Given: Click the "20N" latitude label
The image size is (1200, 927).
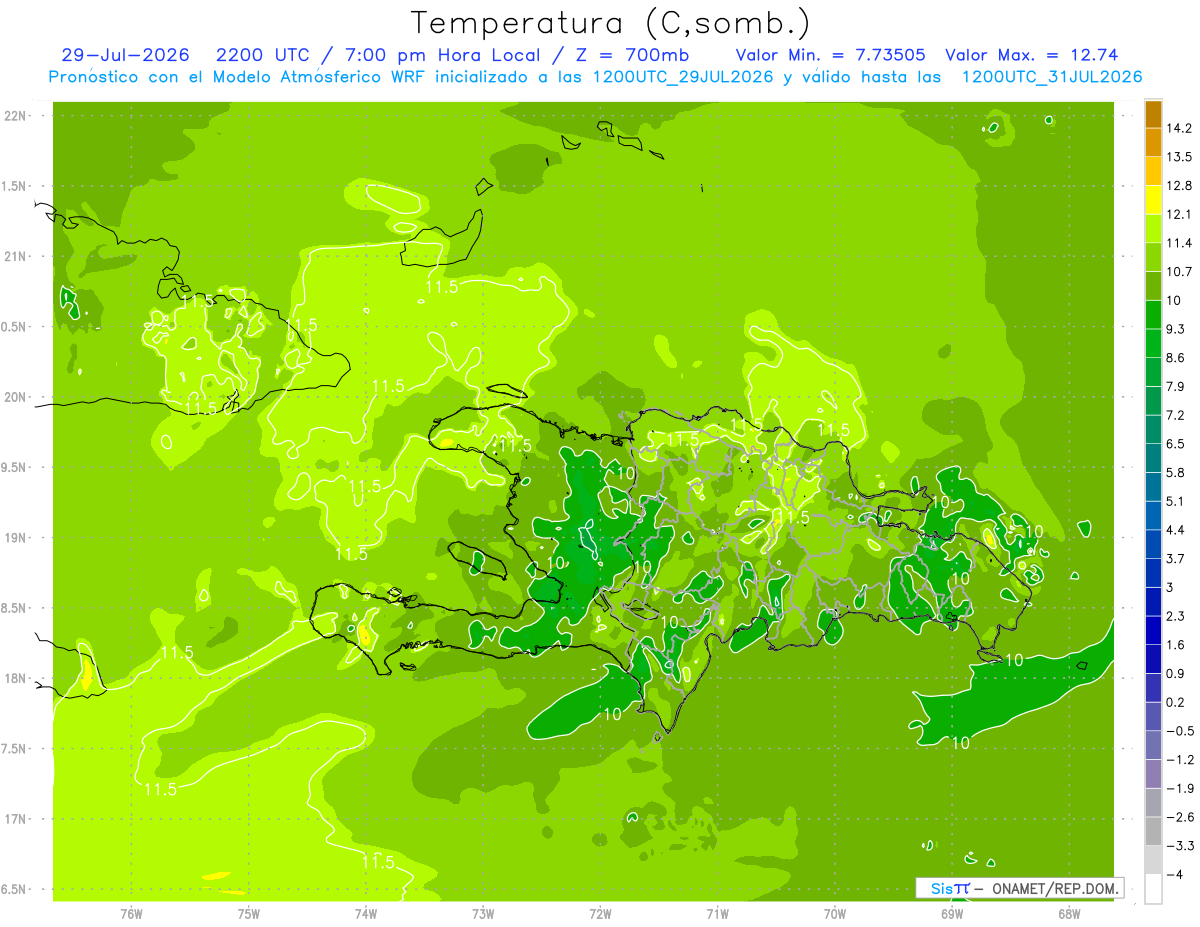Looking at the screenshot, I should pyautogui.click(x=16, y=397).
